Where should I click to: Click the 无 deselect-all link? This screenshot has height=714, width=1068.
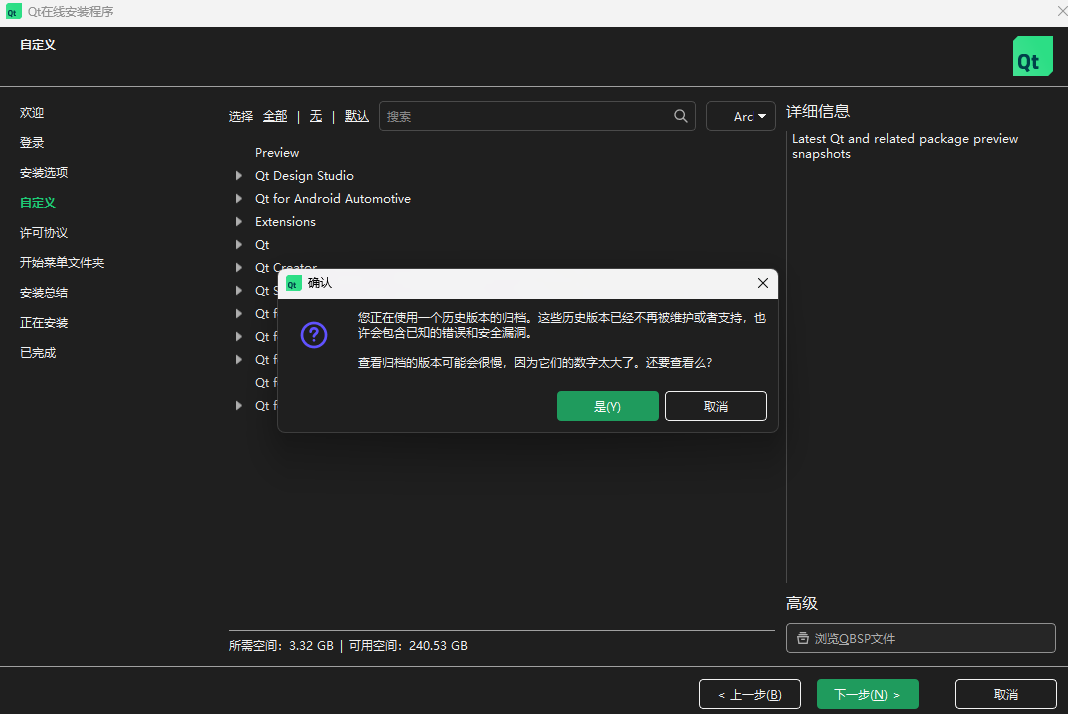pyautogui.click(x=316, y=117)
